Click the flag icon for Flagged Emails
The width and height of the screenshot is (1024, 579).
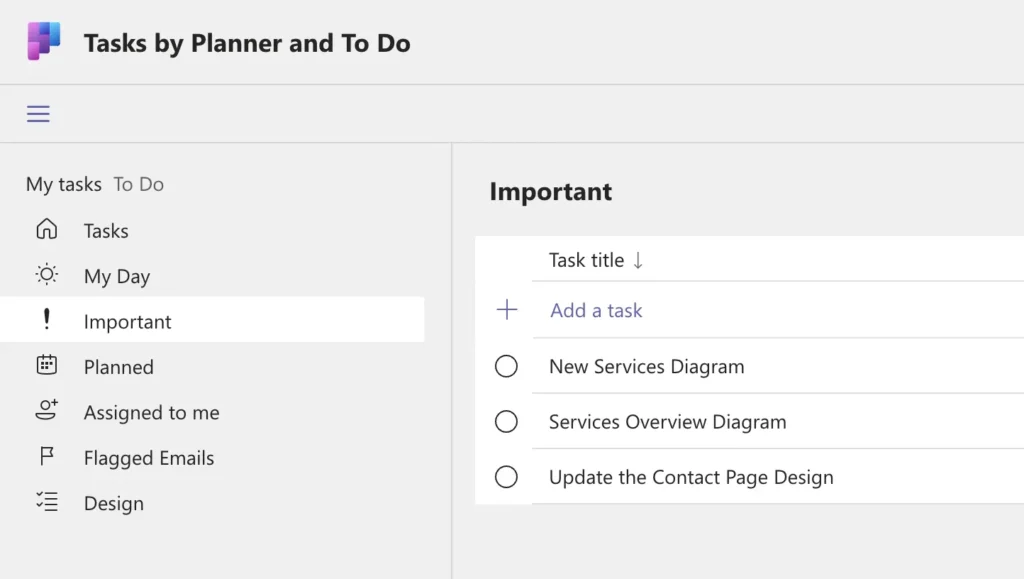coord(46,457)
